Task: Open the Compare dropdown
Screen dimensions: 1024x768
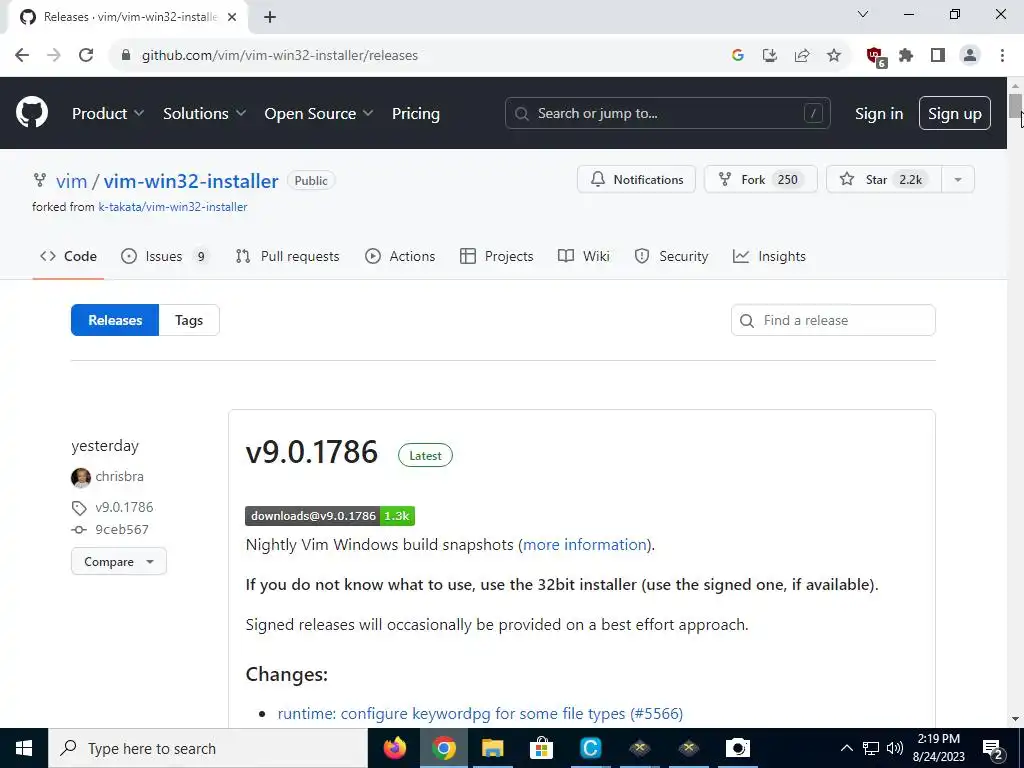Action: [x=119, y=562]
